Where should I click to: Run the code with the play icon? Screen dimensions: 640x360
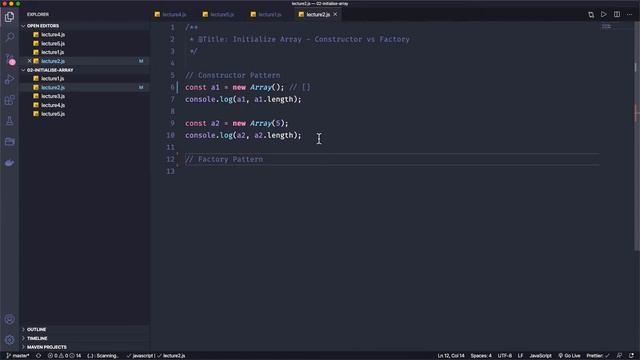(x=604, y=14)
